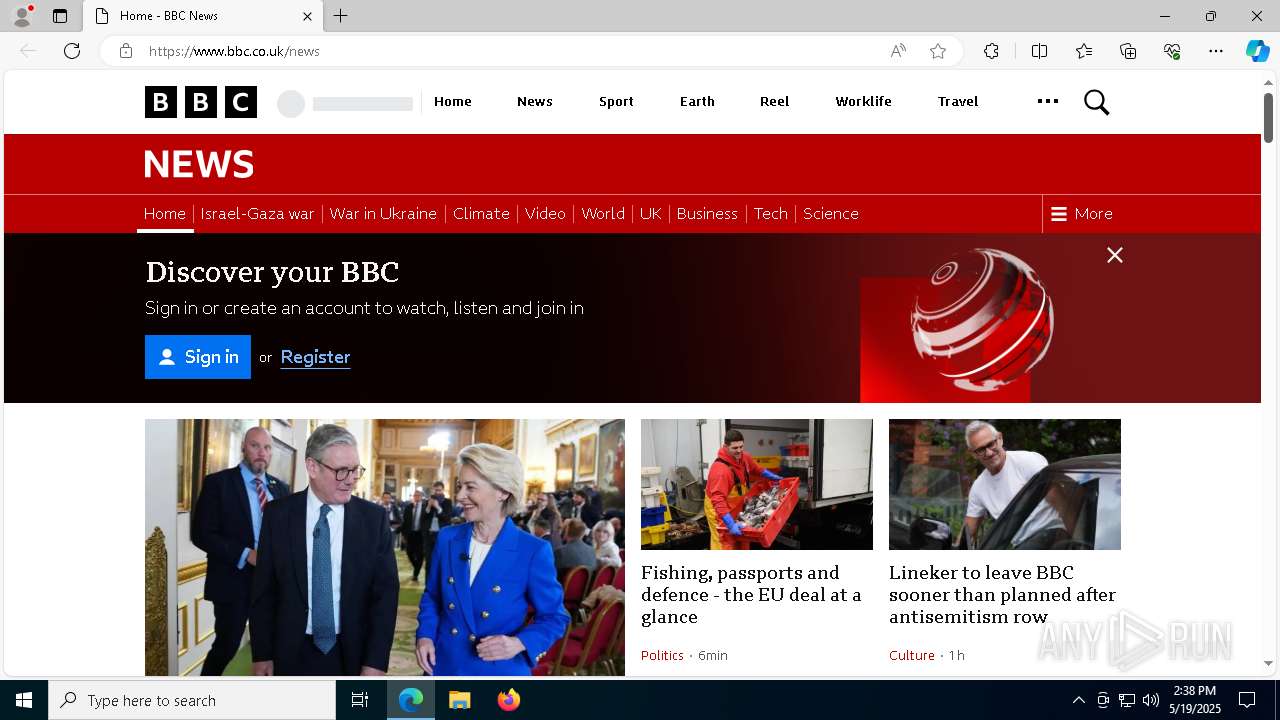Open War in Ukraine news section
Viewport: 1280px width, 720px height.
pos(383,214)
